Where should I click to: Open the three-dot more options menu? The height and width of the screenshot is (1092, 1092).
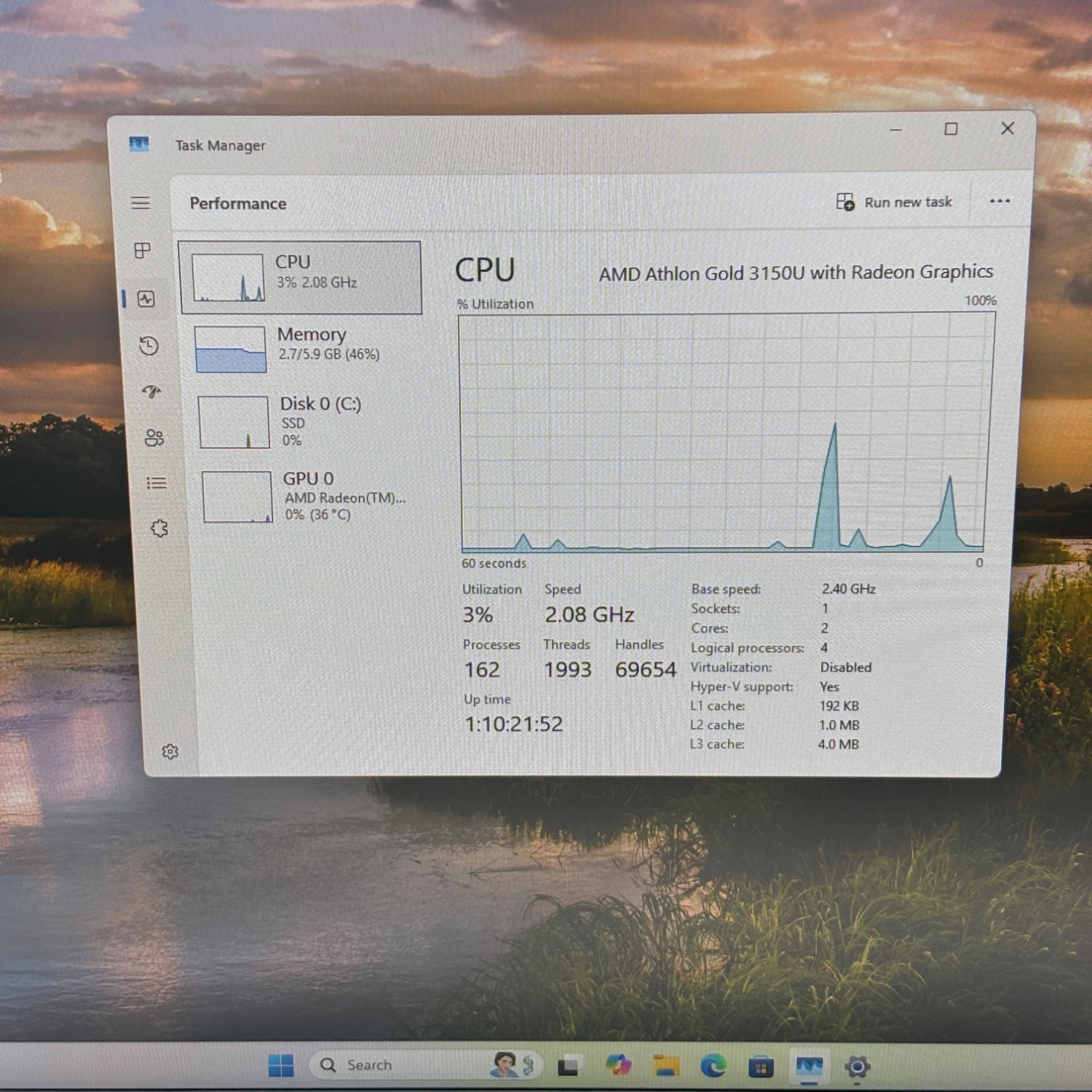tap(1000, 201)
